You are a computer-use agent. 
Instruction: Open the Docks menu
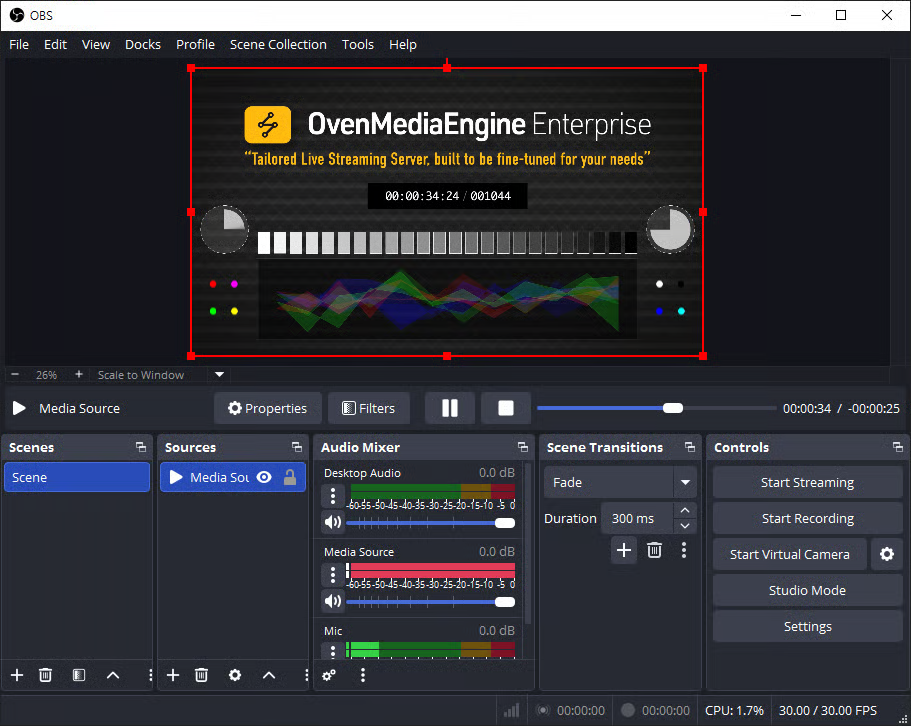coord(143,44)
